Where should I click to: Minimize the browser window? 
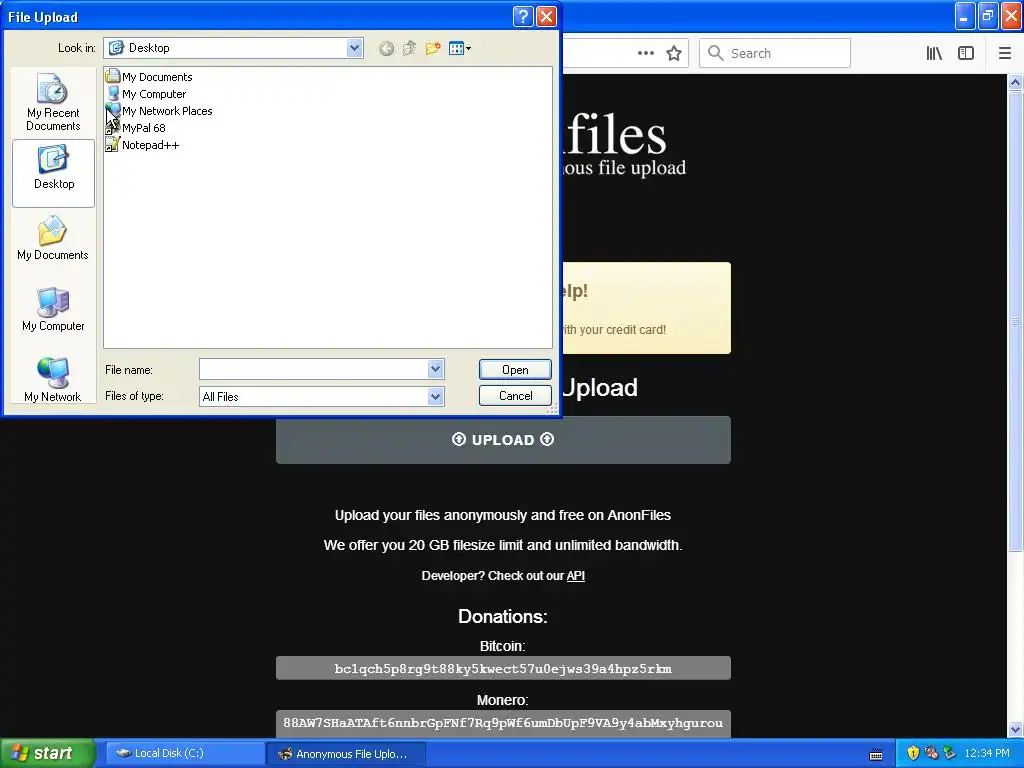[x=965, y=16]
